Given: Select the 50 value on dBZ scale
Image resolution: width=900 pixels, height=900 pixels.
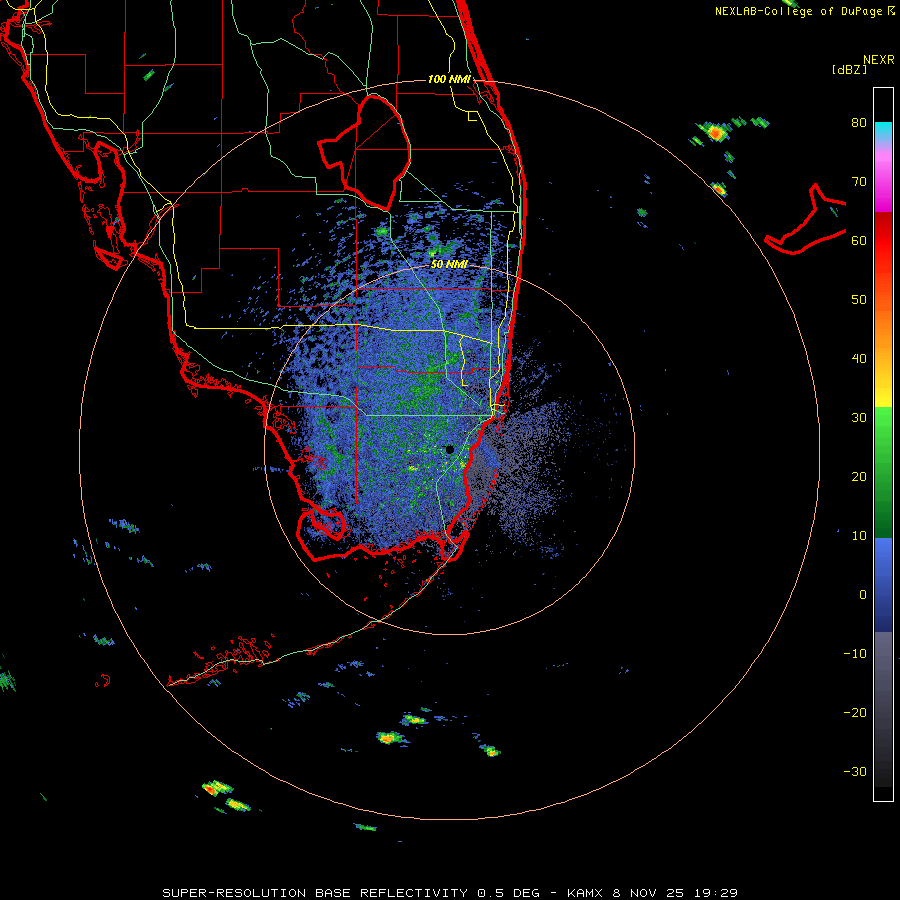Looking at the screenshot, I should click(x=859, y=300).
